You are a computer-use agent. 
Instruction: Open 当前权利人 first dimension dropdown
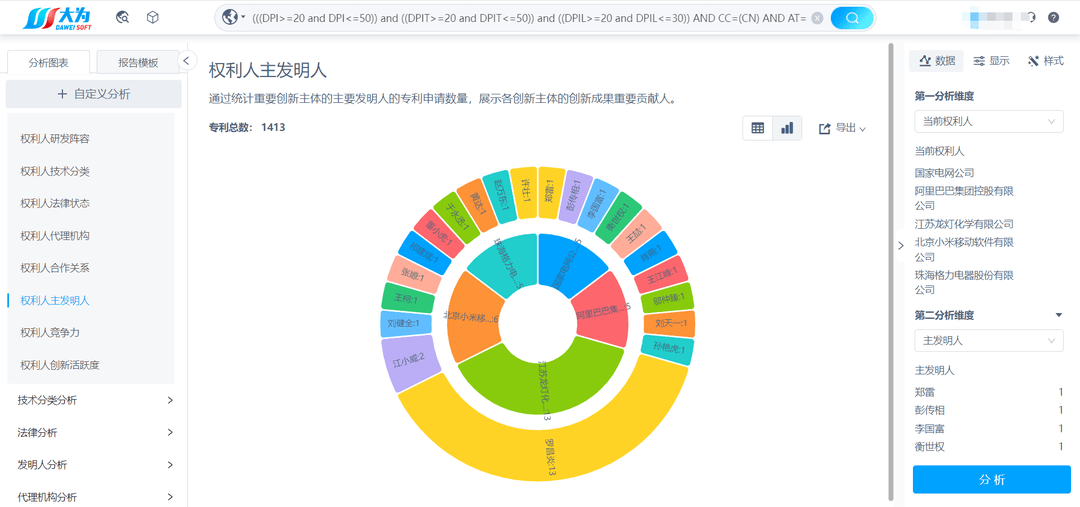(988, 121)
